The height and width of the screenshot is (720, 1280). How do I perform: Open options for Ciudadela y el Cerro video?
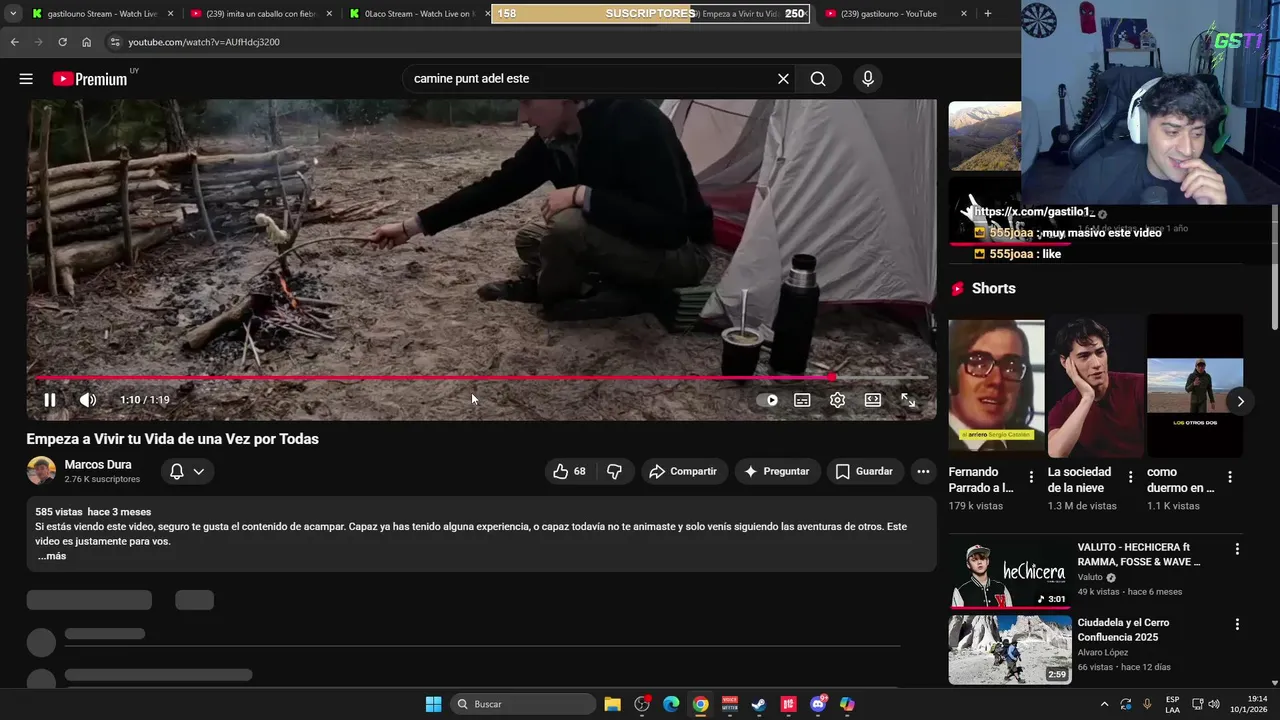coord(1237,624)
